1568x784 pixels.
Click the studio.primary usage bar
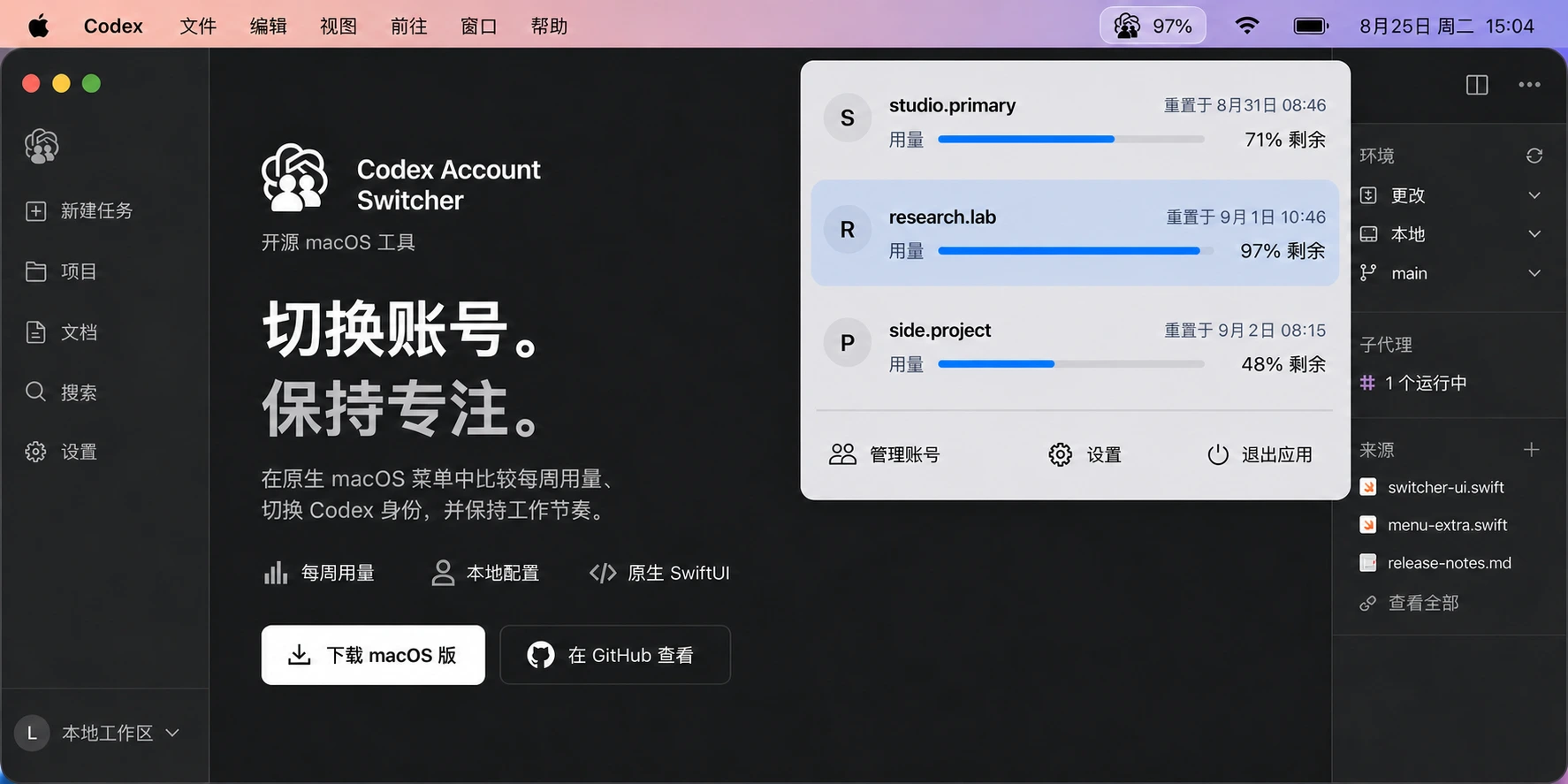pos(1071,139)
